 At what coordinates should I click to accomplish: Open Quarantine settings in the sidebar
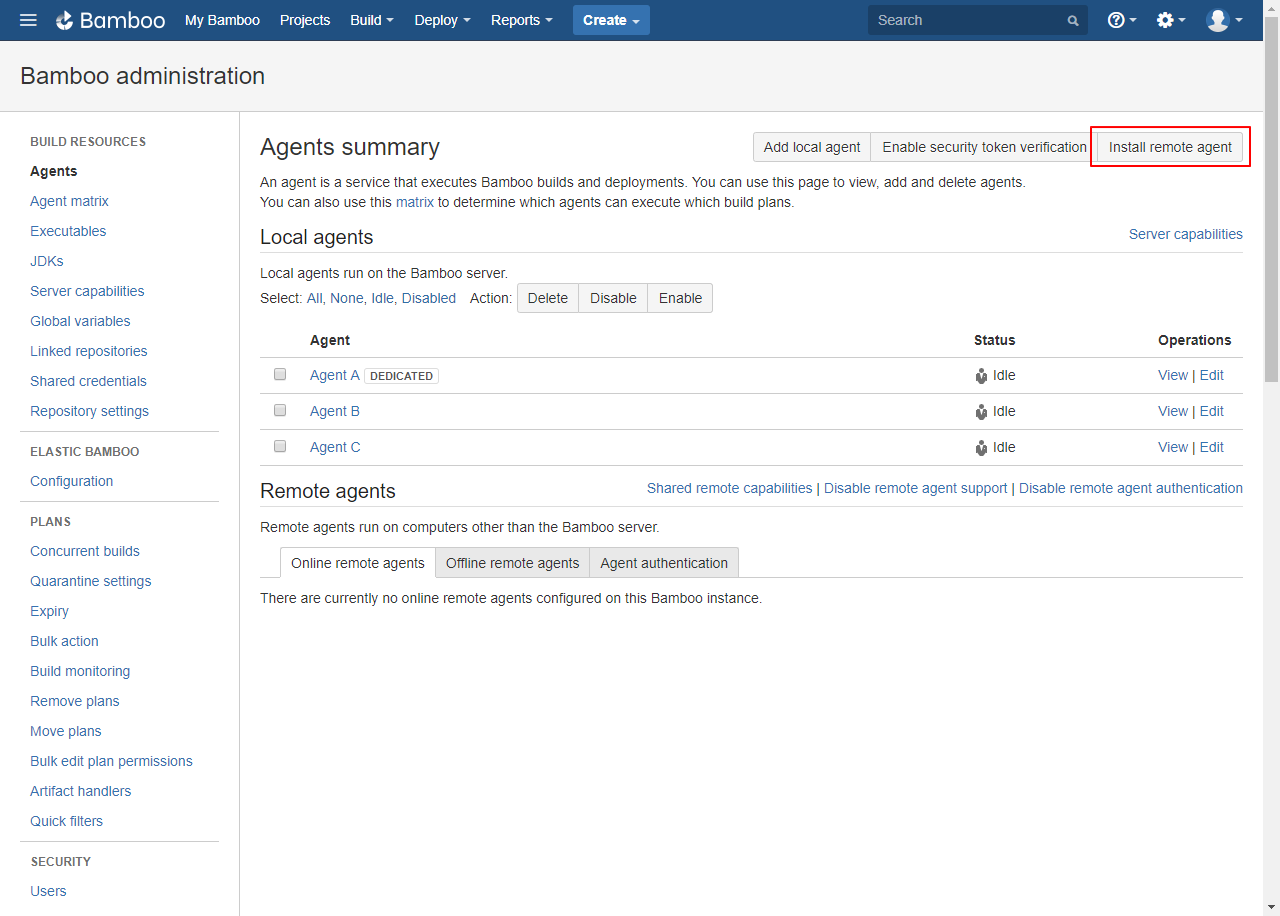91,581
